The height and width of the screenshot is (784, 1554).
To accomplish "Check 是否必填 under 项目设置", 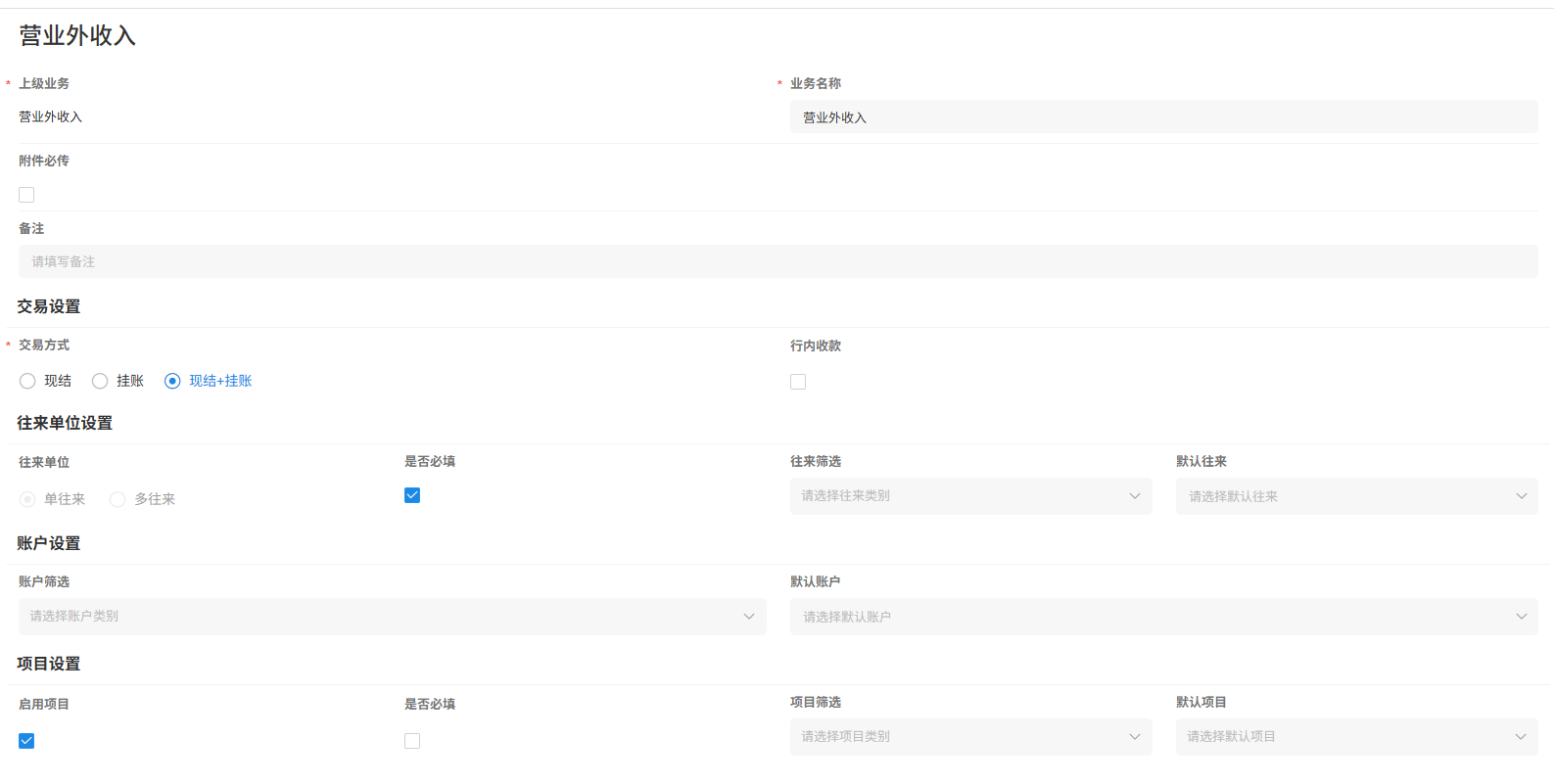I will 412,741.
